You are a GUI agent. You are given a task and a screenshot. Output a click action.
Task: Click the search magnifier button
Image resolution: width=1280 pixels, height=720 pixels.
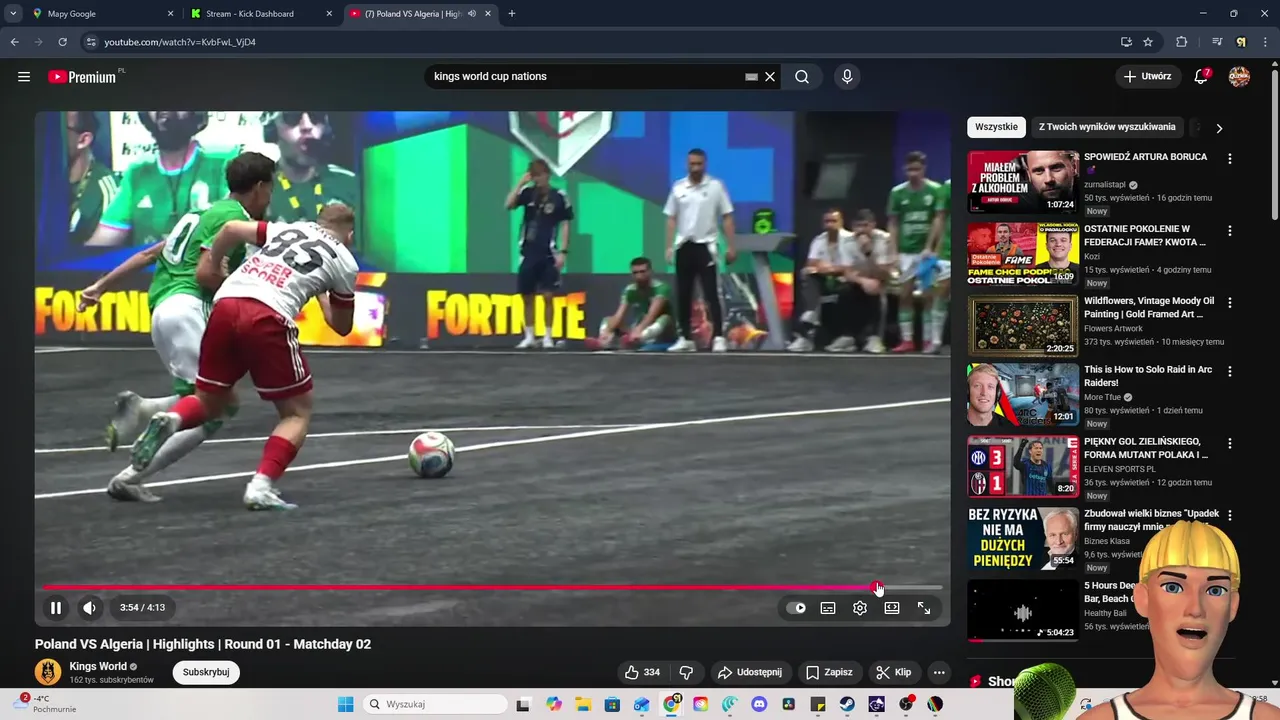pyautogui.click(x=802, y=77)
